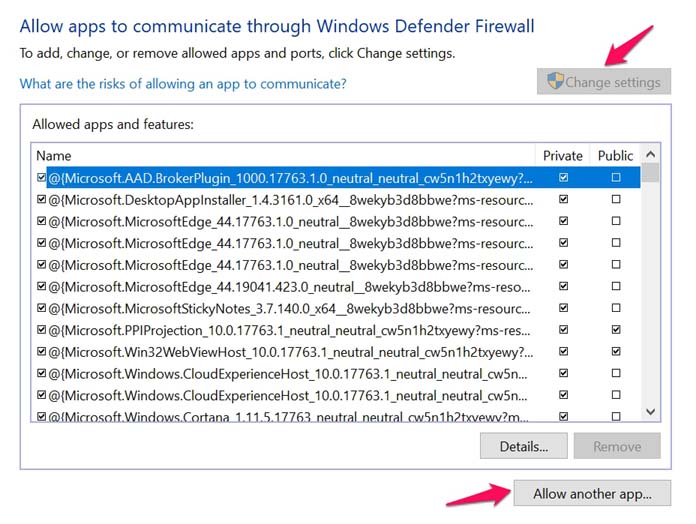Screen dimensions: 696x524
Task: Uncheck the Win32WebViewHost name checkbox
Action: coord(41,351)
